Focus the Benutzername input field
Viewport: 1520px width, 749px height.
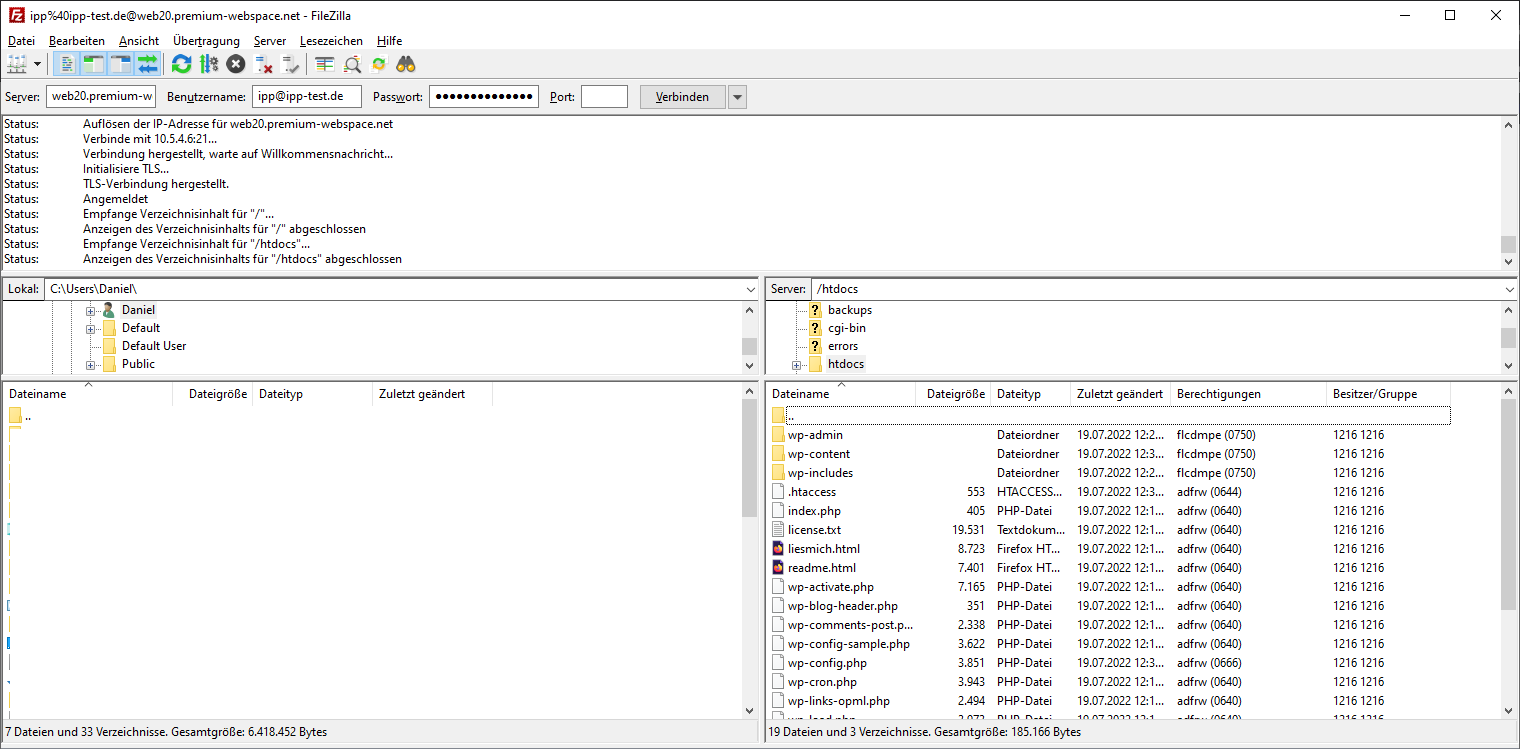tap(306, 97)
